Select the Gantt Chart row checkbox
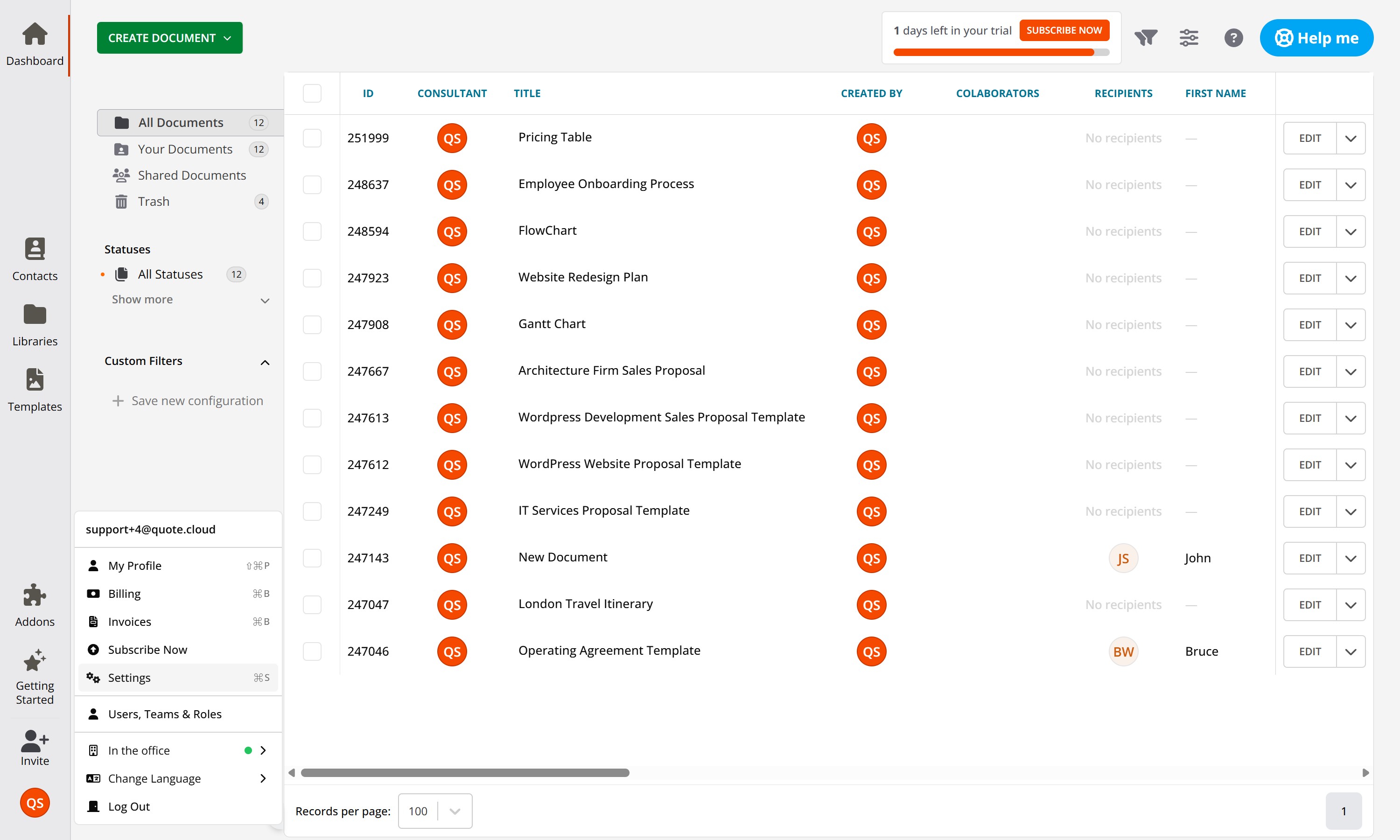Image resolution: width=1400 pixels, height=840 pixels. point(312,325)
